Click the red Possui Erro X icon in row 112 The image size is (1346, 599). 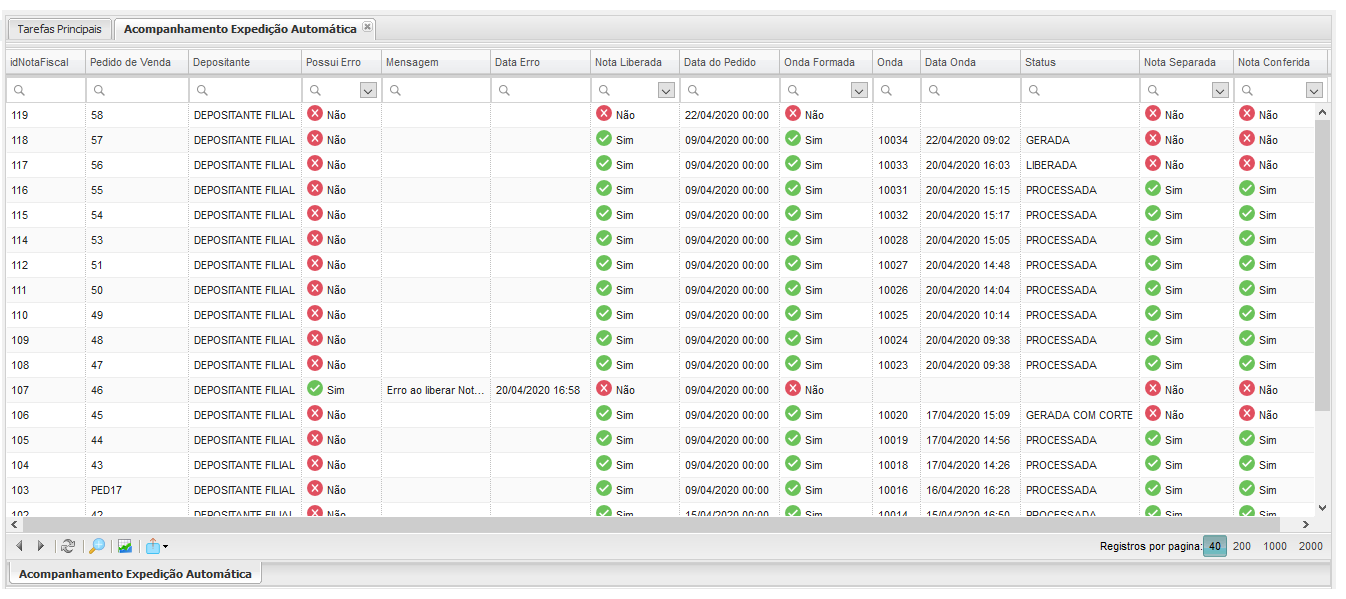315,263
